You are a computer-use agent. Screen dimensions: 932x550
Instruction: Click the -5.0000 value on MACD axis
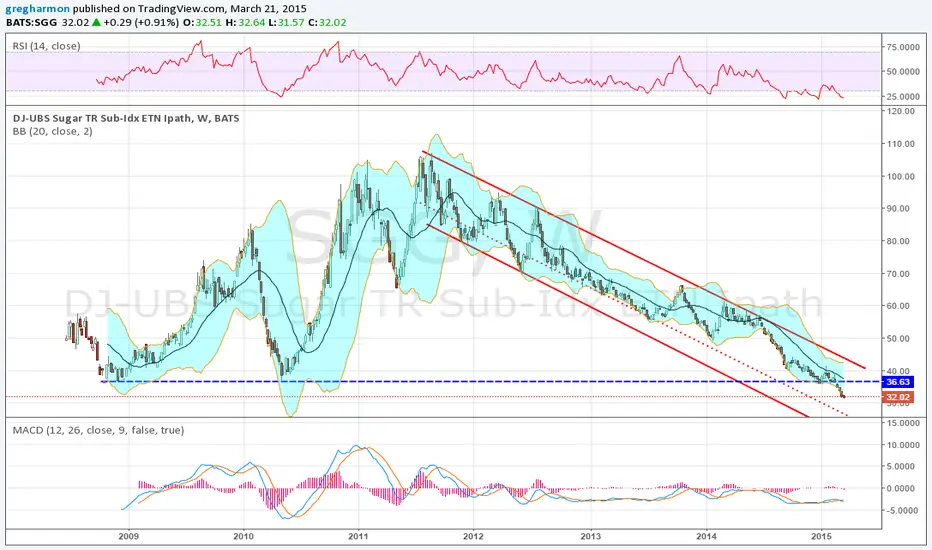(902, 511)
